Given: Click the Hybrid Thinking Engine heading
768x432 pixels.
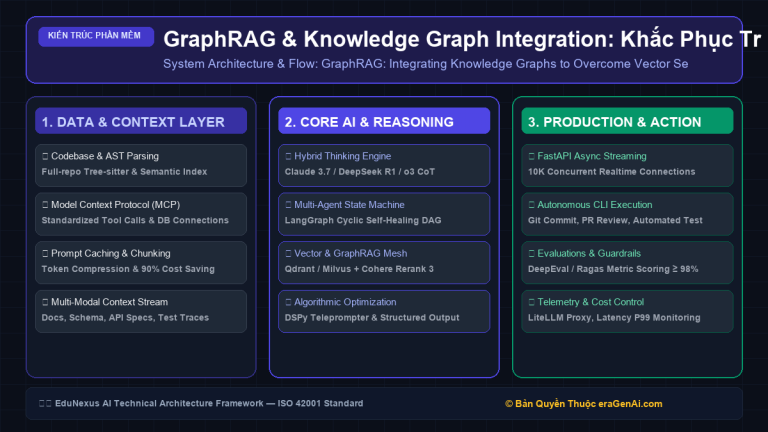Looking at the screenshot, I should pos(342,156).
